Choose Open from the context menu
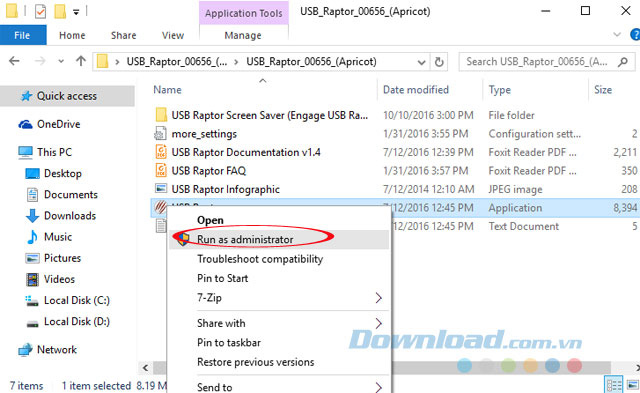 (210, 220)
